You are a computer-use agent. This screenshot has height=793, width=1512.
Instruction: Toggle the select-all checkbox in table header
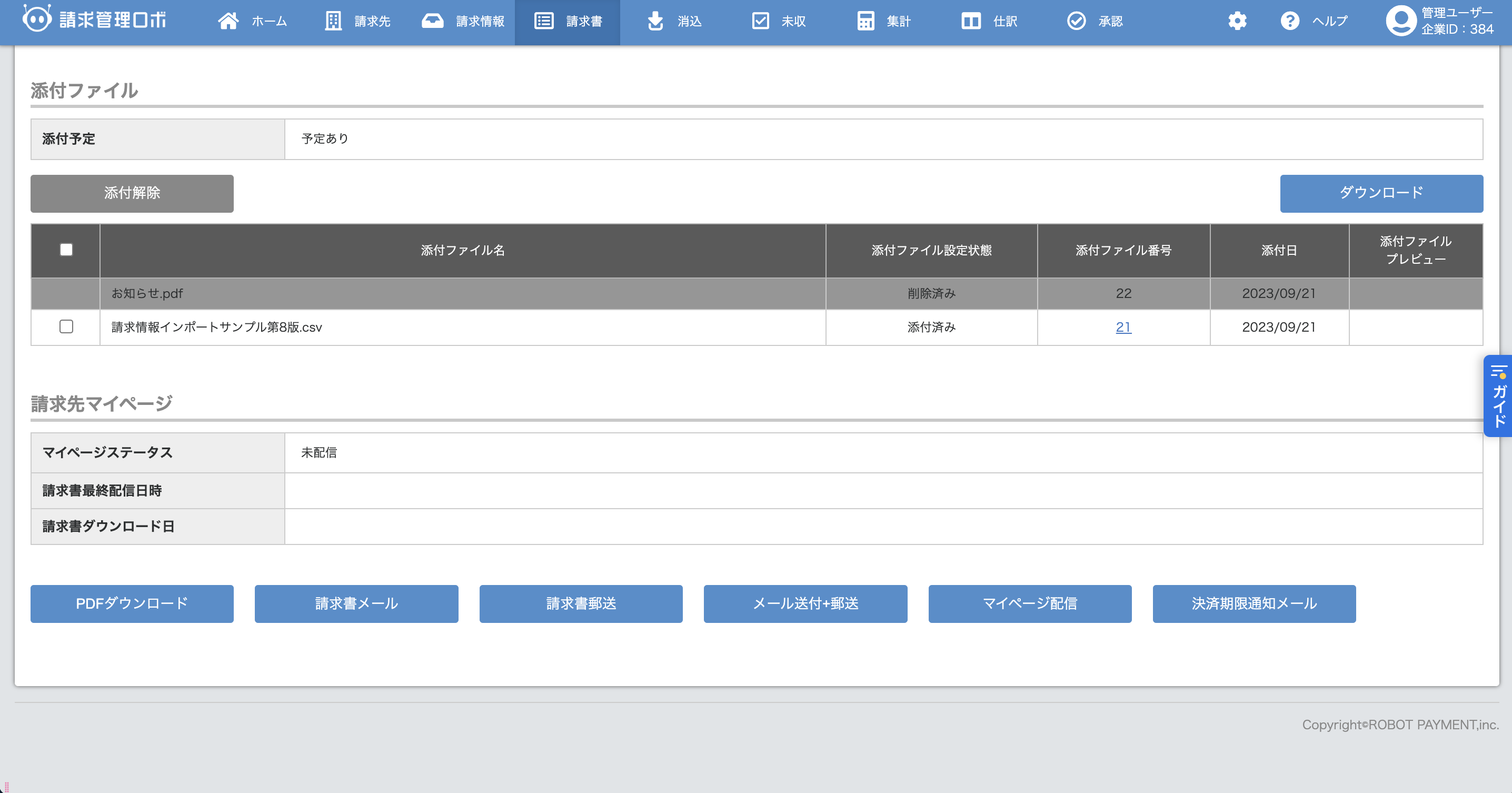[x=66, y=250]
